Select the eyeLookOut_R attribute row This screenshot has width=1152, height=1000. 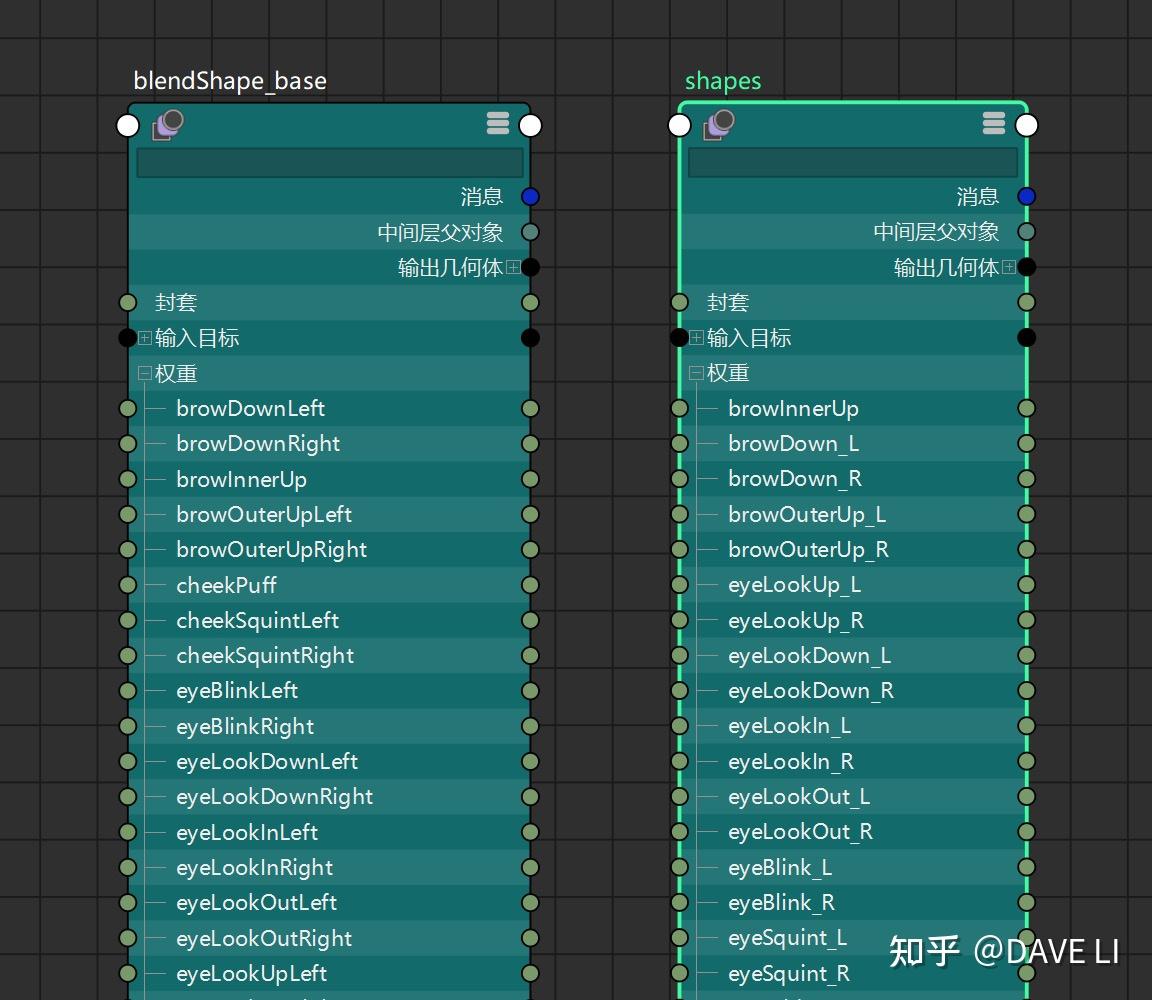pyautogui.click(x=853, y=832)
